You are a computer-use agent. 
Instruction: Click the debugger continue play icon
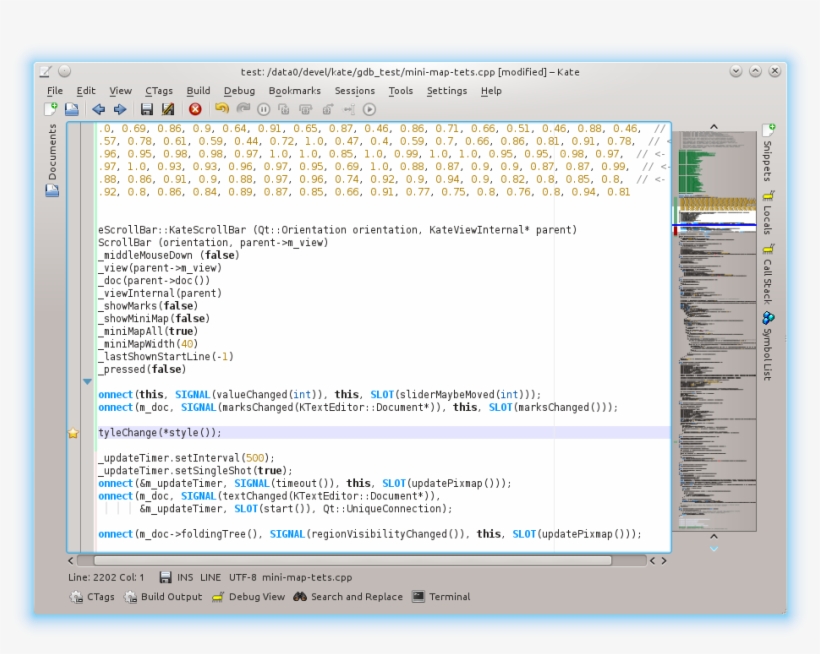coord(369,109)
